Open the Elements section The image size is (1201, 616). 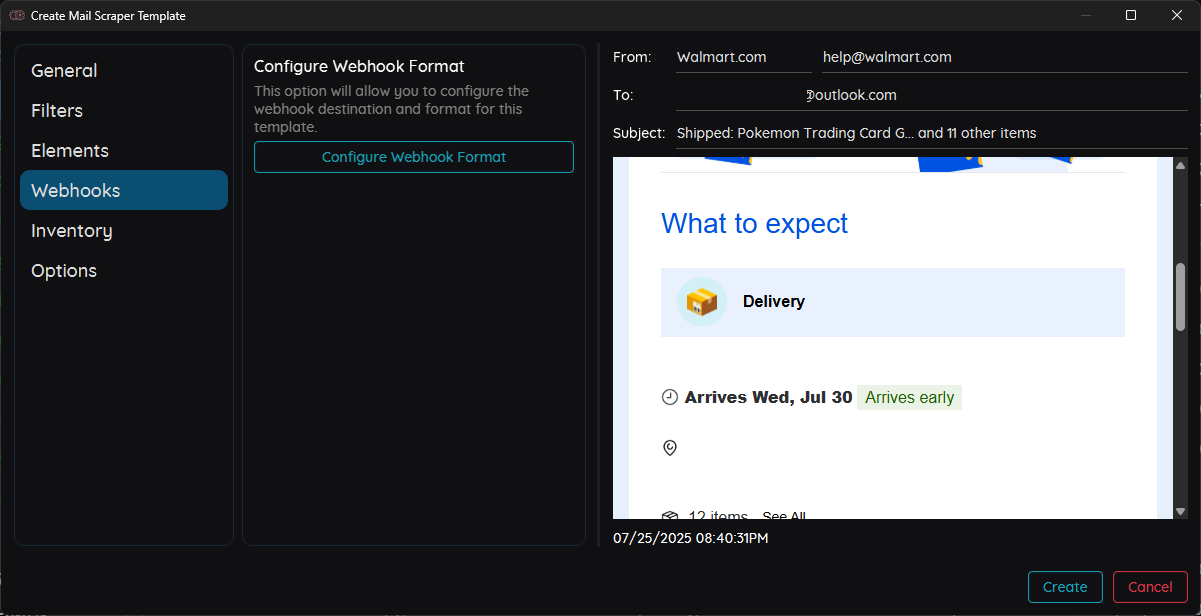click(70, 150)
